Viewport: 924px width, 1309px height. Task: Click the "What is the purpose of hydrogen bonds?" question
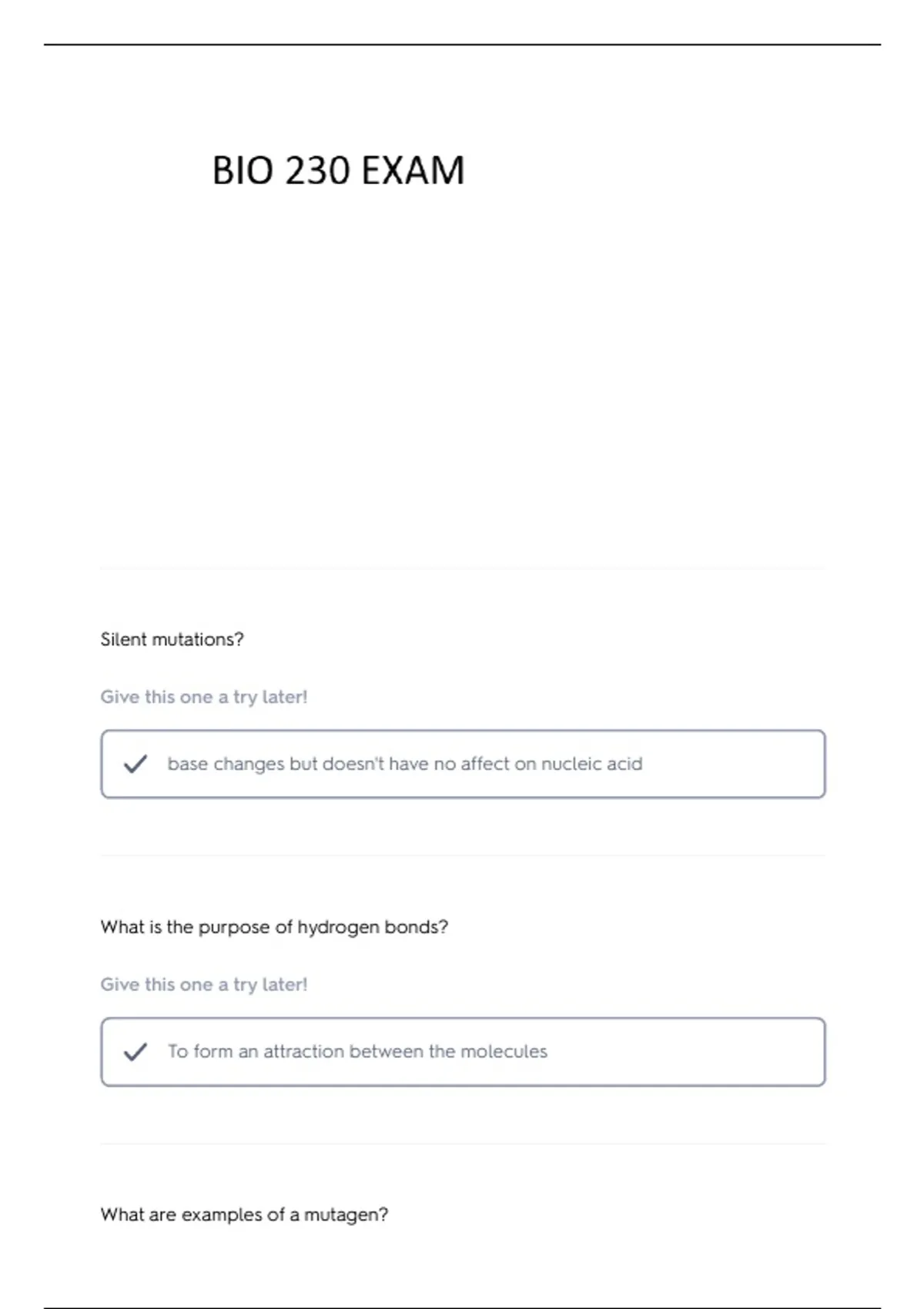tap(274, 927)
